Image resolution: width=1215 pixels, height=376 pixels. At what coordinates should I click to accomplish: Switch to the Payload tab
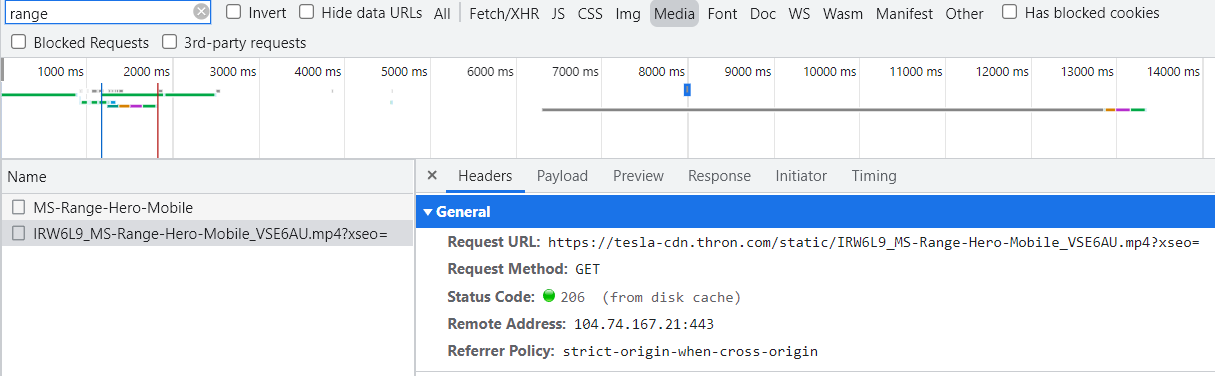(x=562, y=175)
